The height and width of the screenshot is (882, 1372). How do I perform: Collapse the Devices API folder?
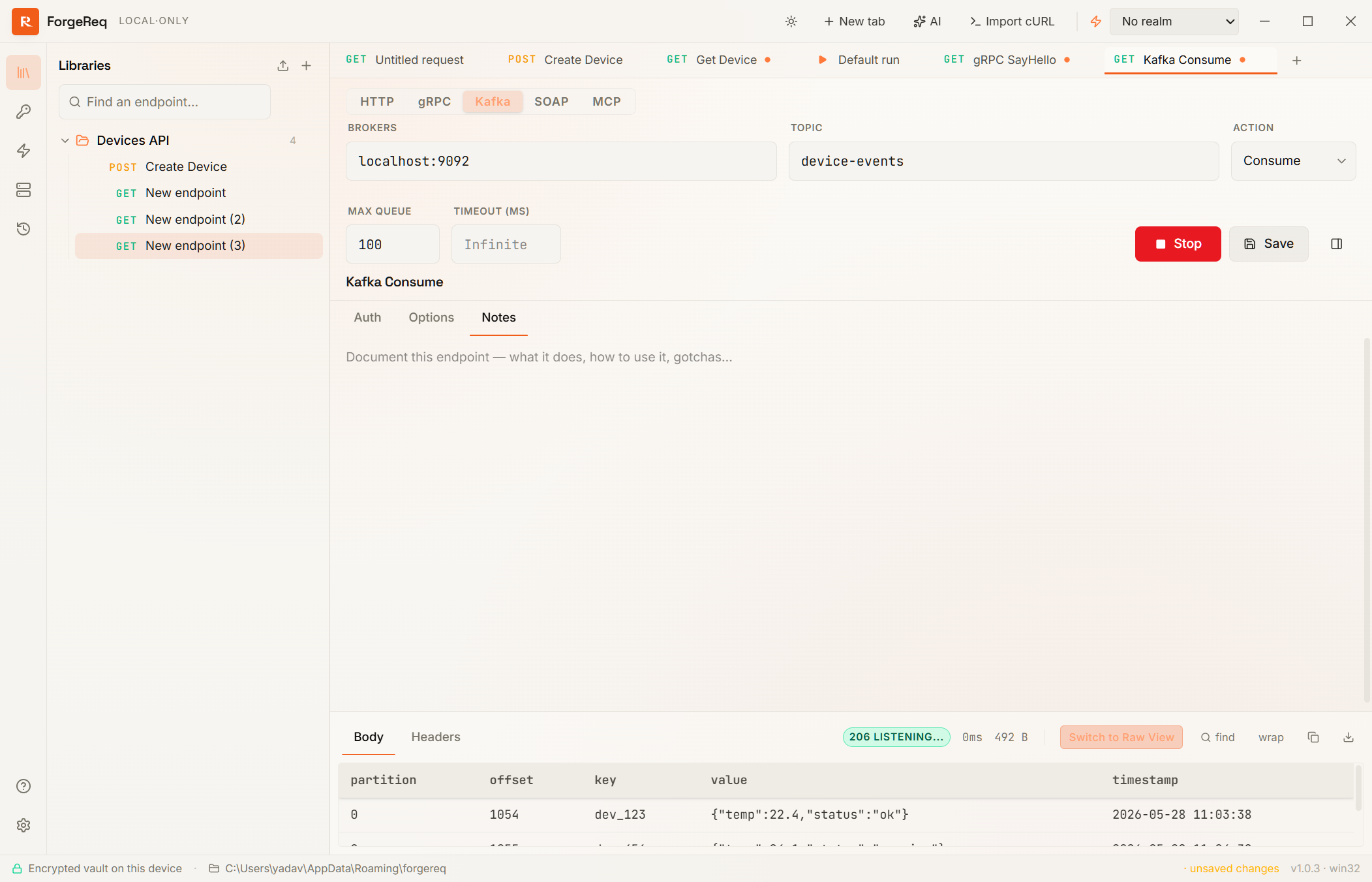click(x=65, y=141)
